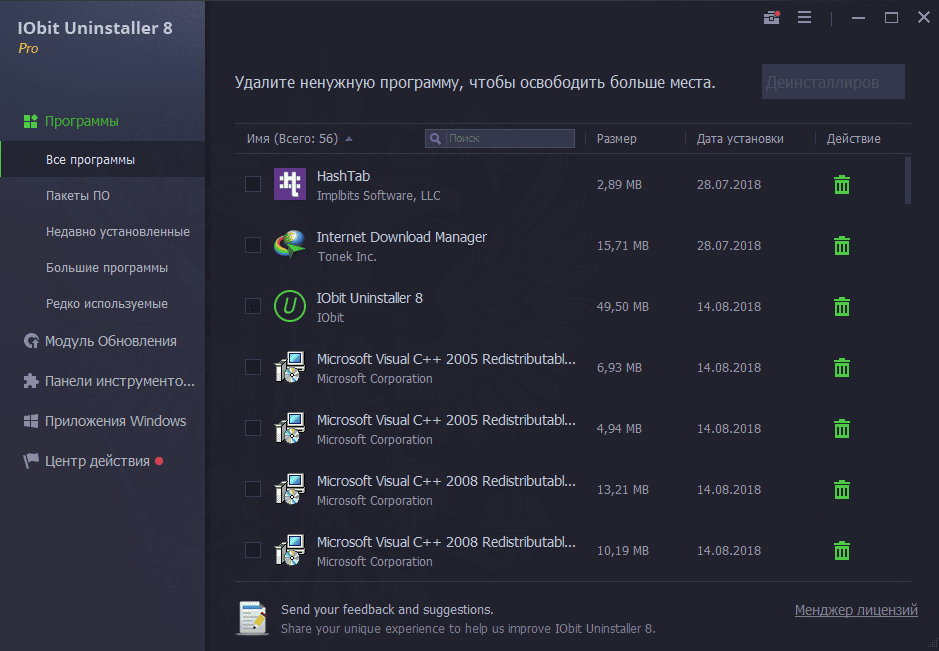
Task: Toggle the sort arrow next to Имя column
Action: tap(349, 139)
